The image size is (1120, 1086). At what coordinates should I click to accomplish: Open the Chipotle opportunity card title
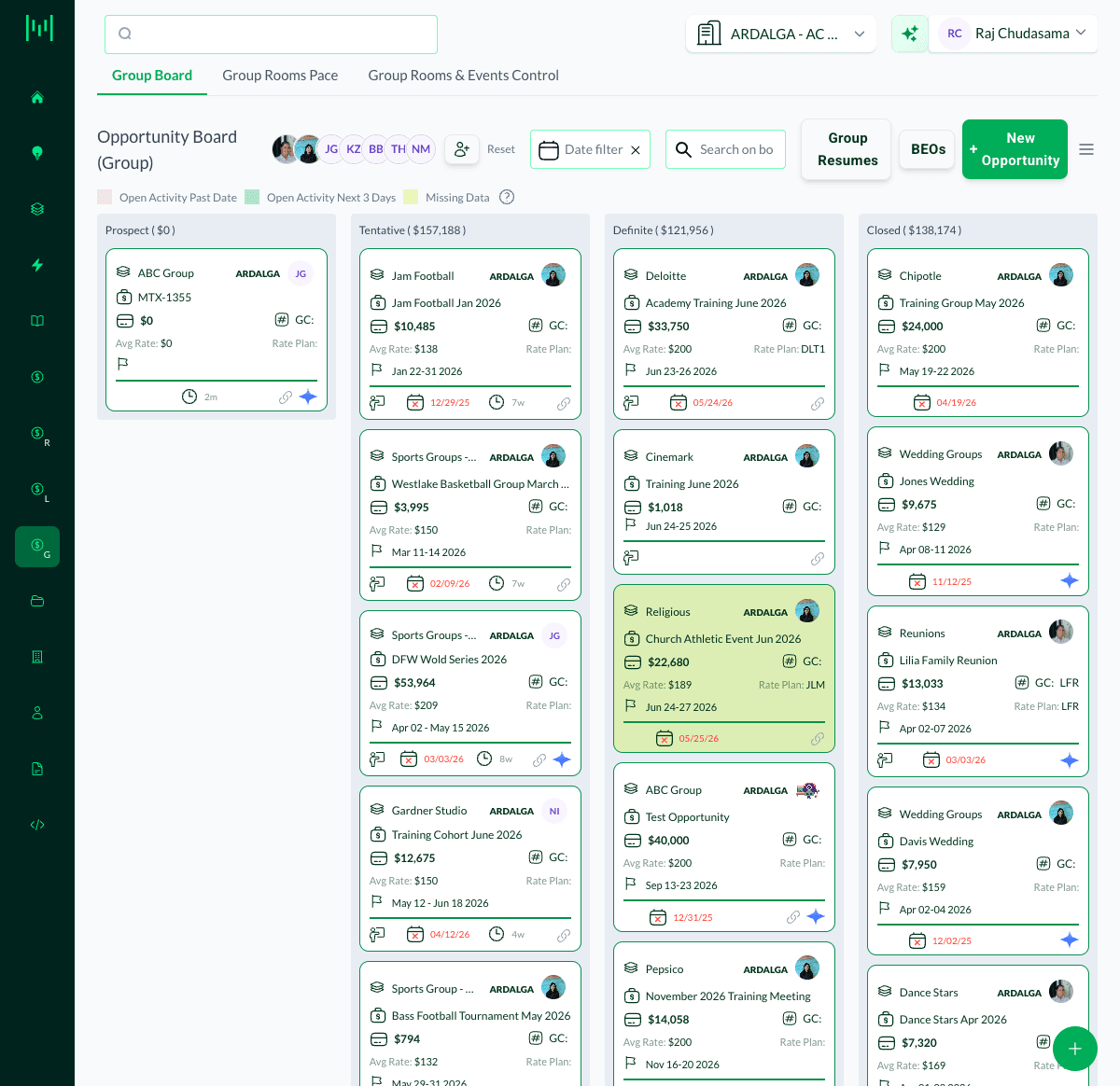[x=920, y=276]
